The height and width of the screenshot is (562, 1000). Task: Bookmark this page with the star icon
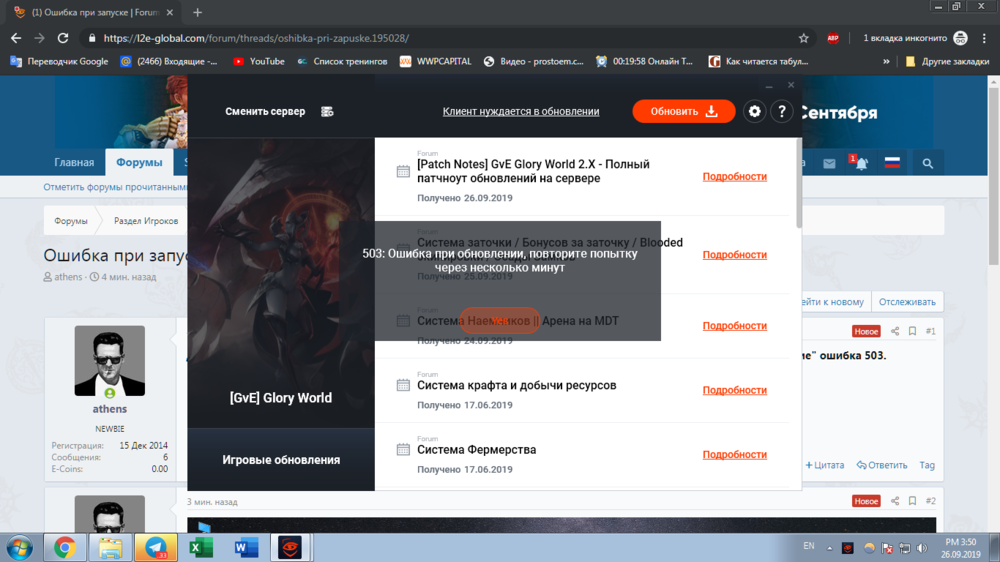(x=803, y=38)
